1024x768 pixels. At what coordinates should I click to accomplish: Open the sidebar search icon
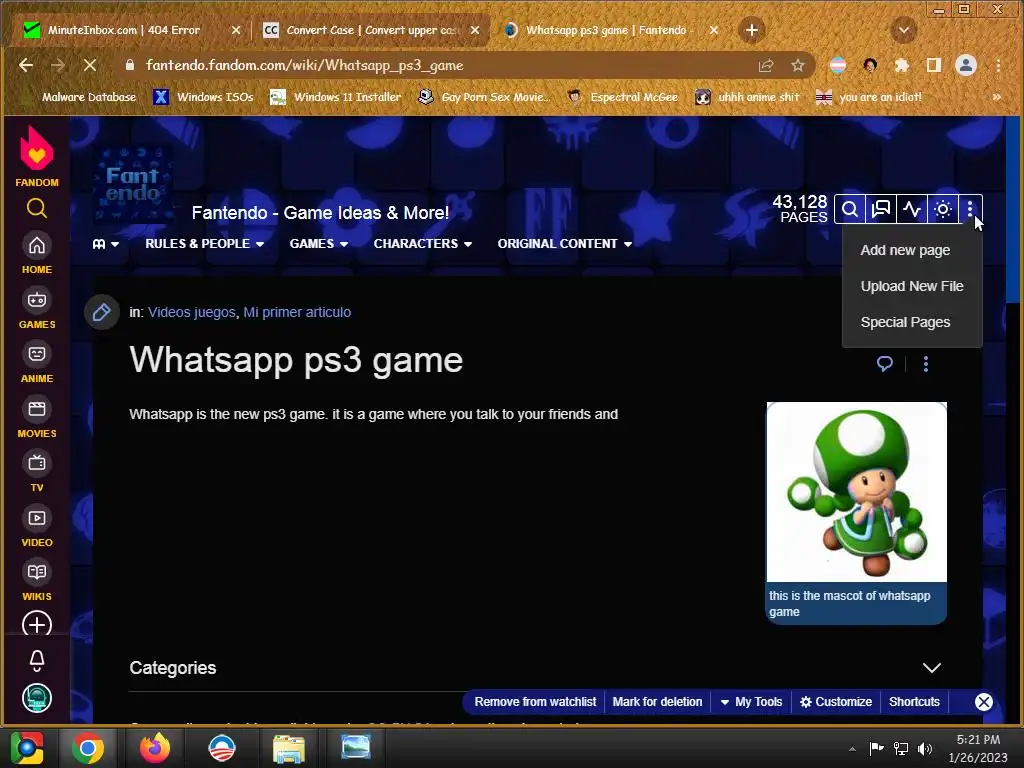coord(37,208)
